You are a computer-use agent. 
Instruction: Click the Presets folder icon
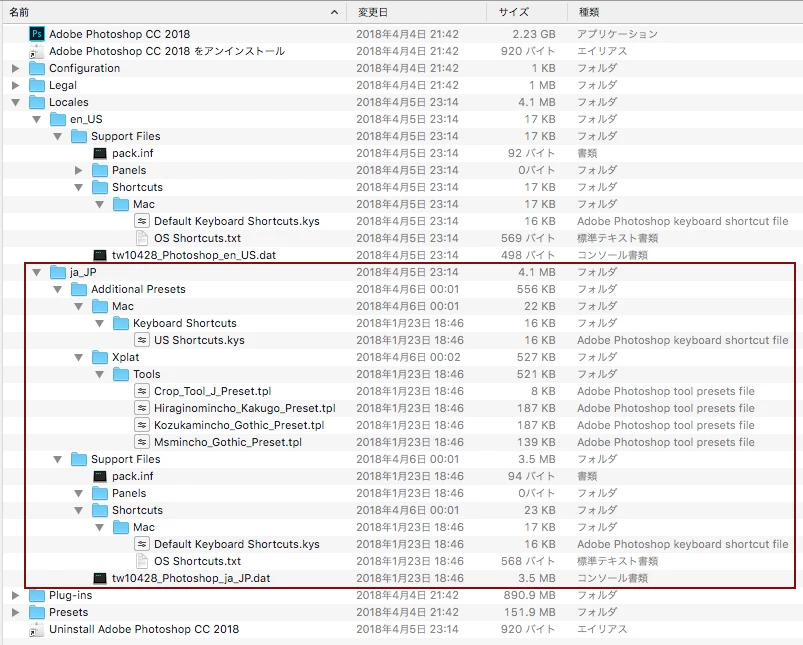click(x=37, y=612)
